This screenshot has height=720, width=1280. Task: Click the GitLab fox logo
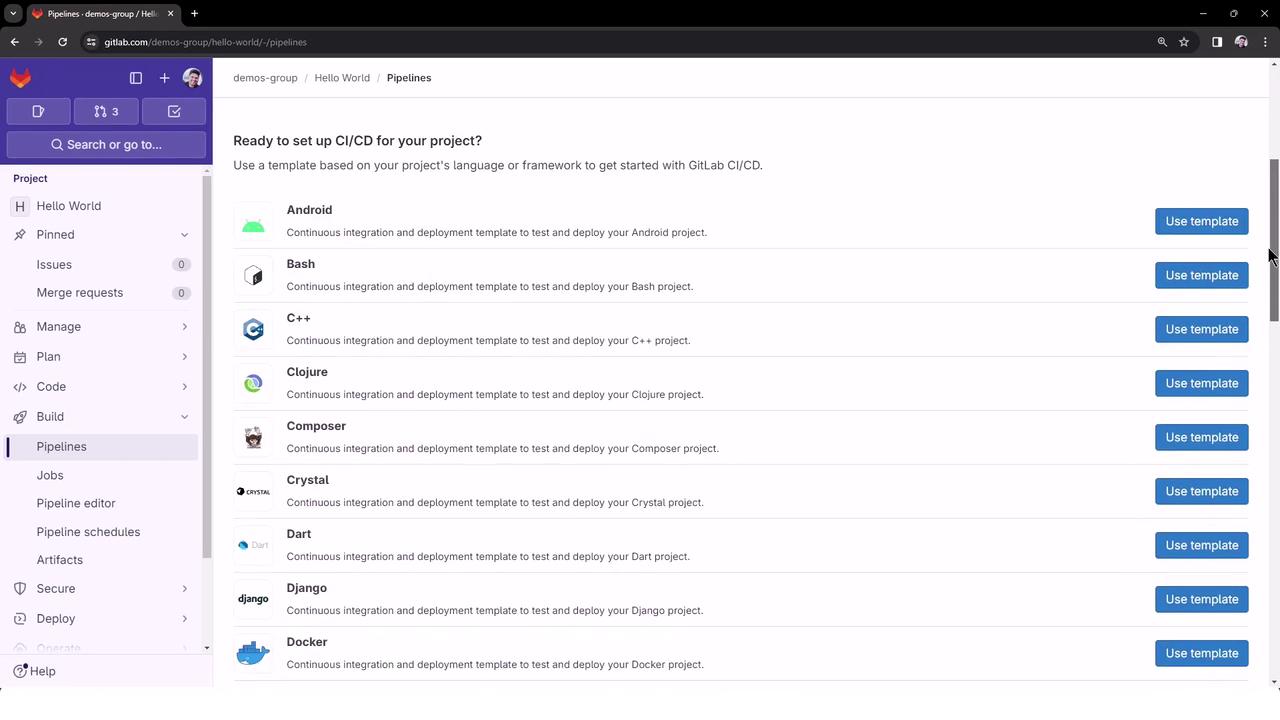(x=20, y=78)
